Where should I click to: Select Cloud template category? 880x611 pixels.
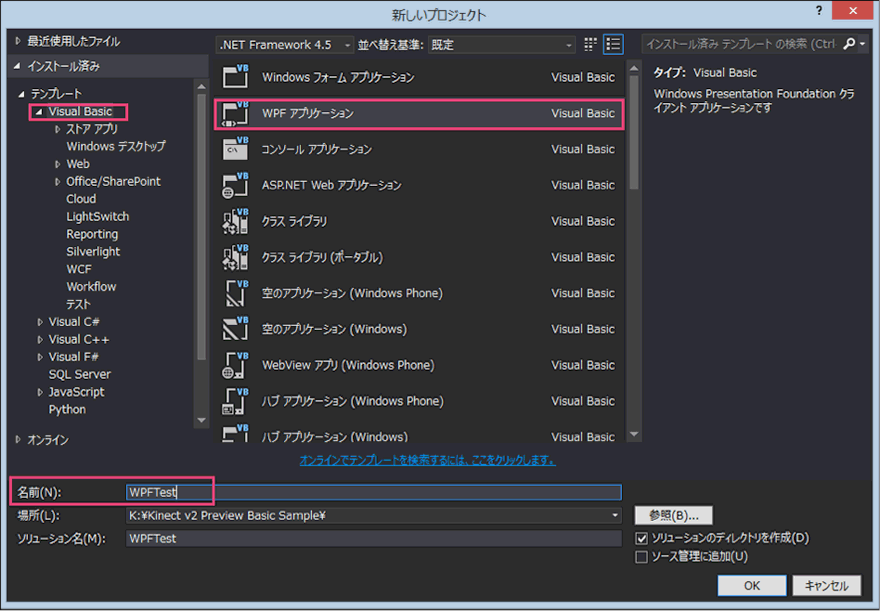[x=81, y=199]
